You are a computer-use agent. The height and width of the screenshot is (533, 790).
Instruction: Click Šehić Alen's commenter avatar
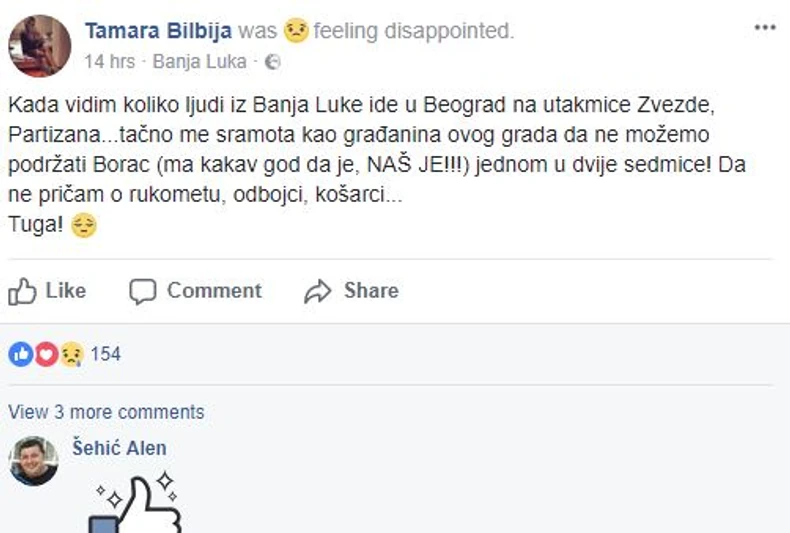[x=34, y=461]
